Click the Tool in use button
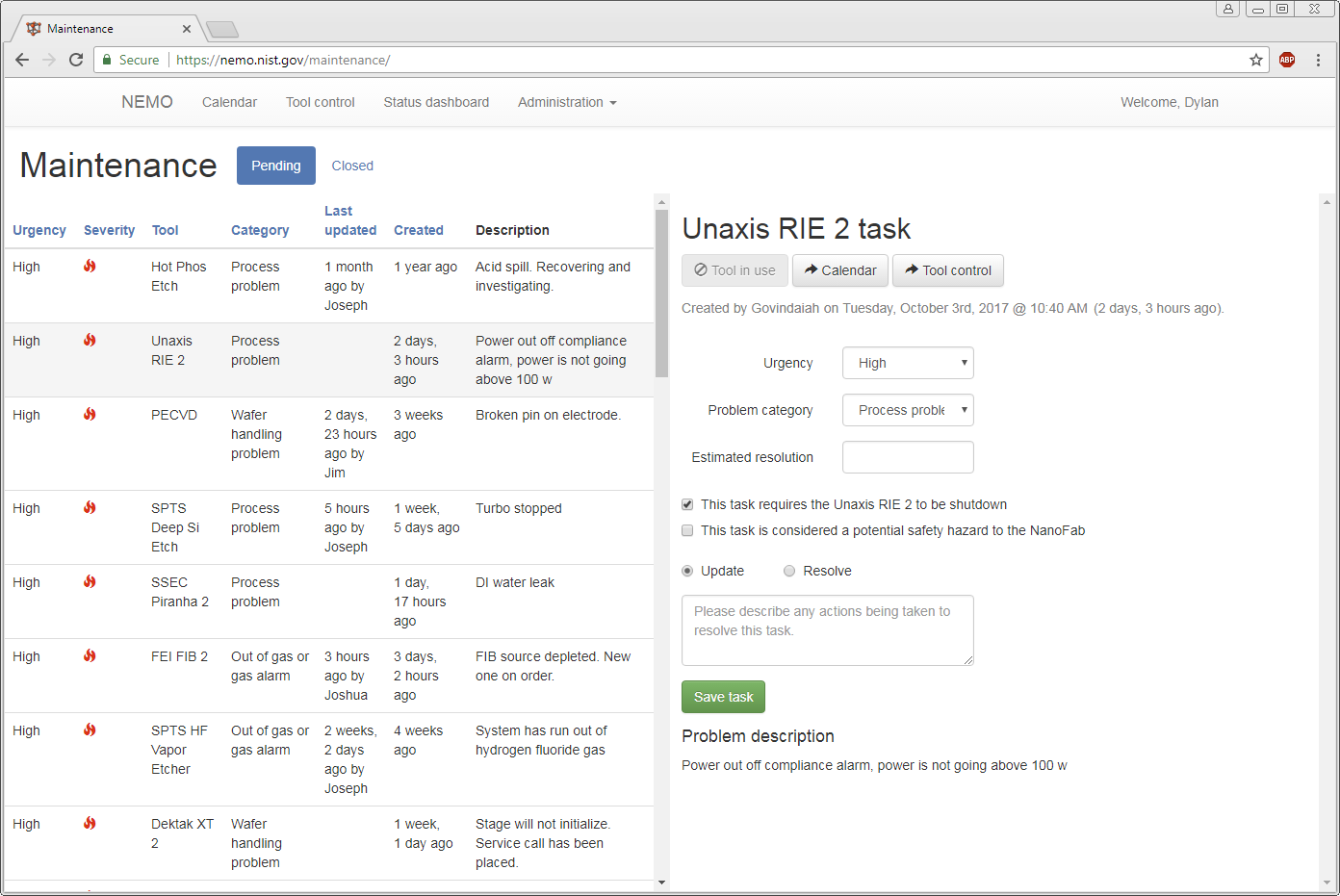The image size is (1340, 896). pyautogui.click(x=734, y=270)
